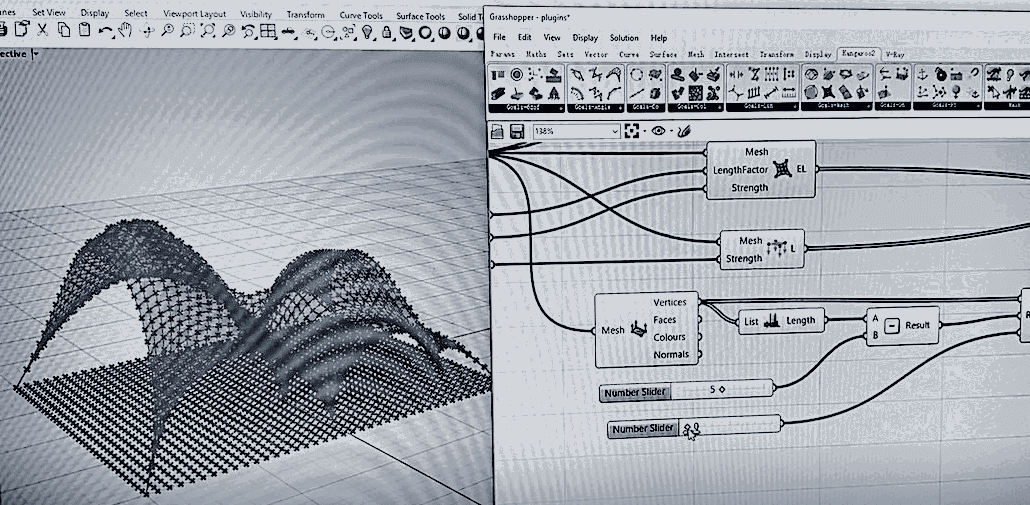Click the concentric circles icon in Goals-6dof panel
1030x505 pixels.
516,74
